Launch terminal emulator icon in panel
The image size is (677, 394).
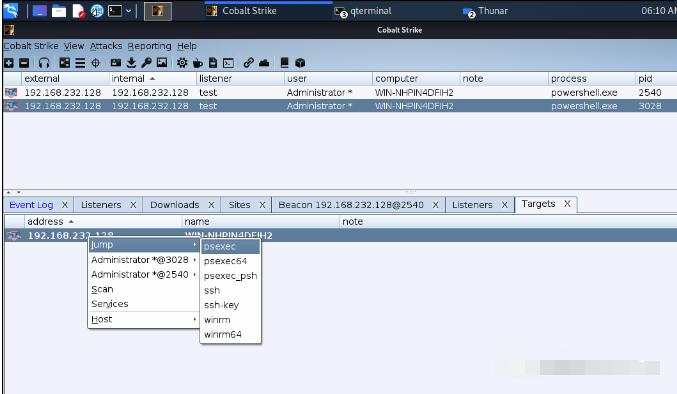point(115,11)
